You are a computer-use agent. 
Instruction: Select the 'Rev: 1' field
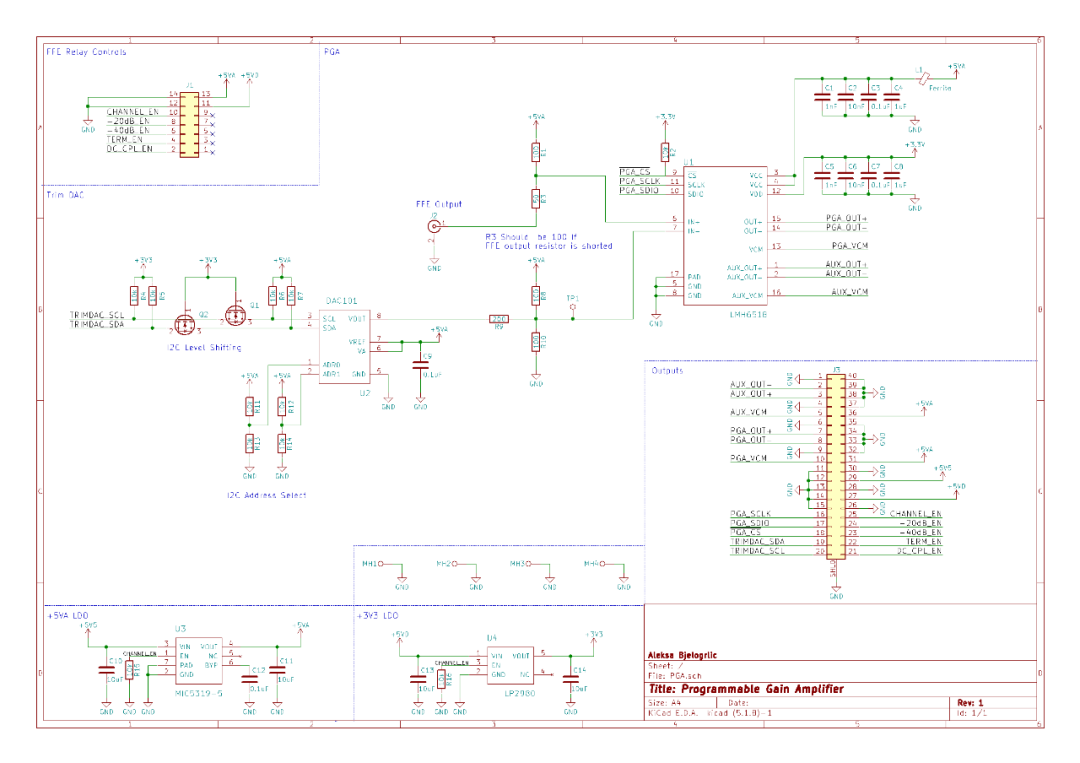point(970,702)
